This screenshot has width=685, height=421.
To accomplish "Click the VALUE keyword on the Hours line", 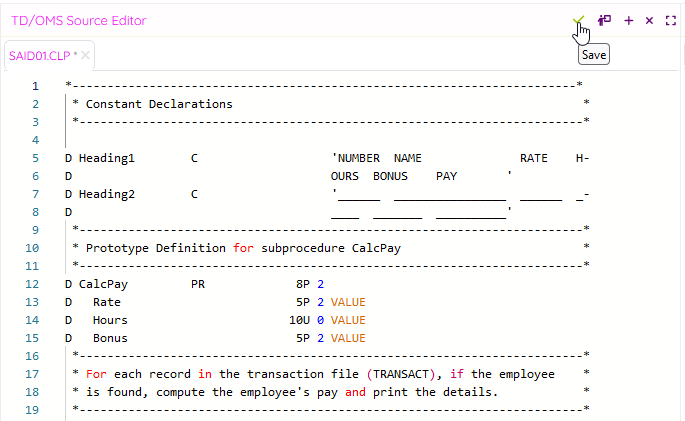I will click(x=348, y=320).
